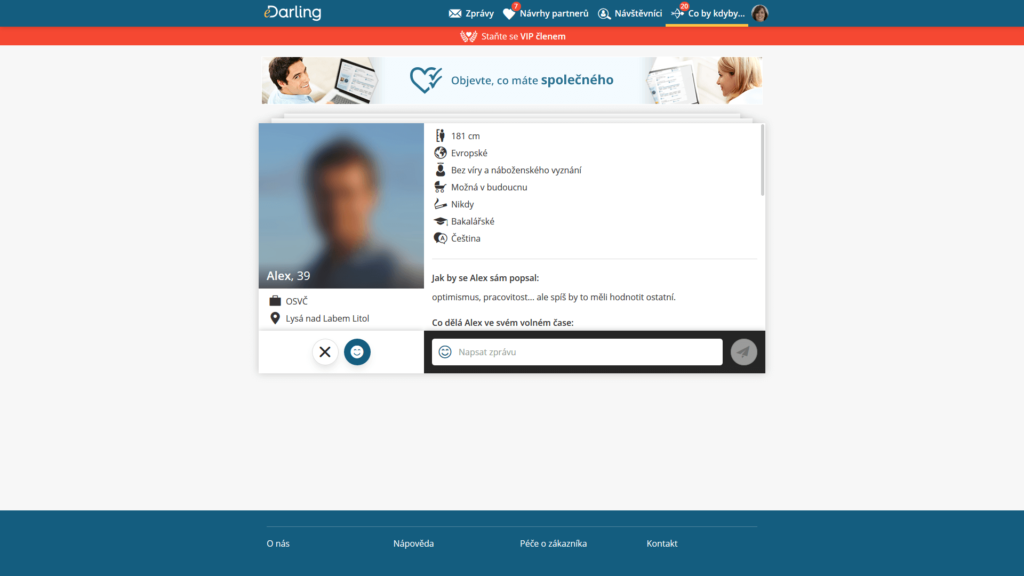1024x576 pixels.
Task: Click the globe icon next to Evropské
Action: coord(440,153)
